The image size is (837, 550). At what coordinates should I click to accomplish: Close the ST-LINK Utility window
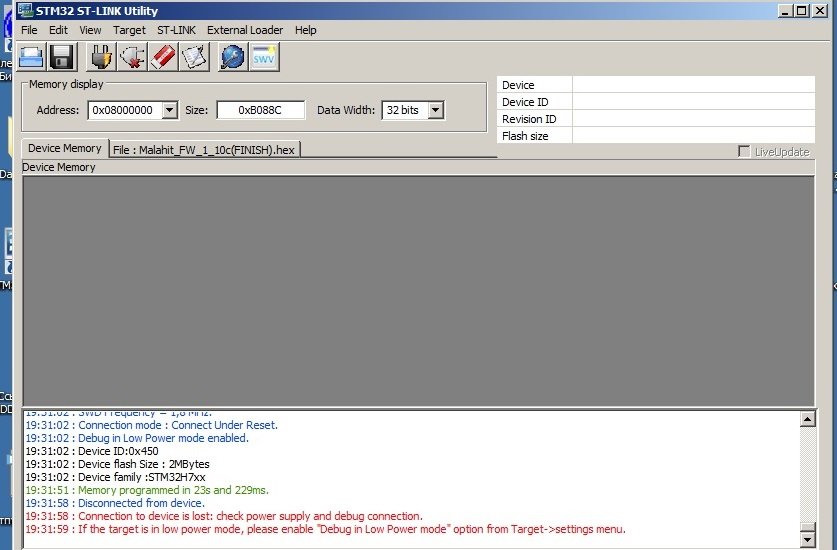(x=820, y=10)
